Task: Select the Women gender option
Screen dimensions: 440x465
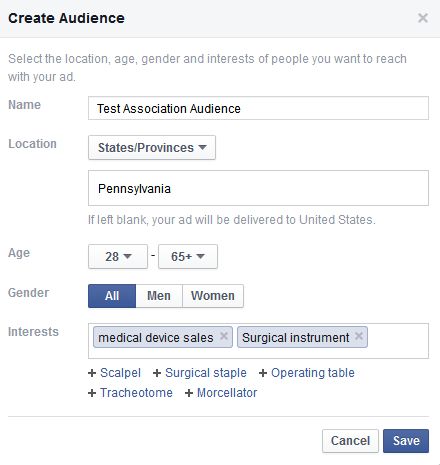Action: [213, 296]
